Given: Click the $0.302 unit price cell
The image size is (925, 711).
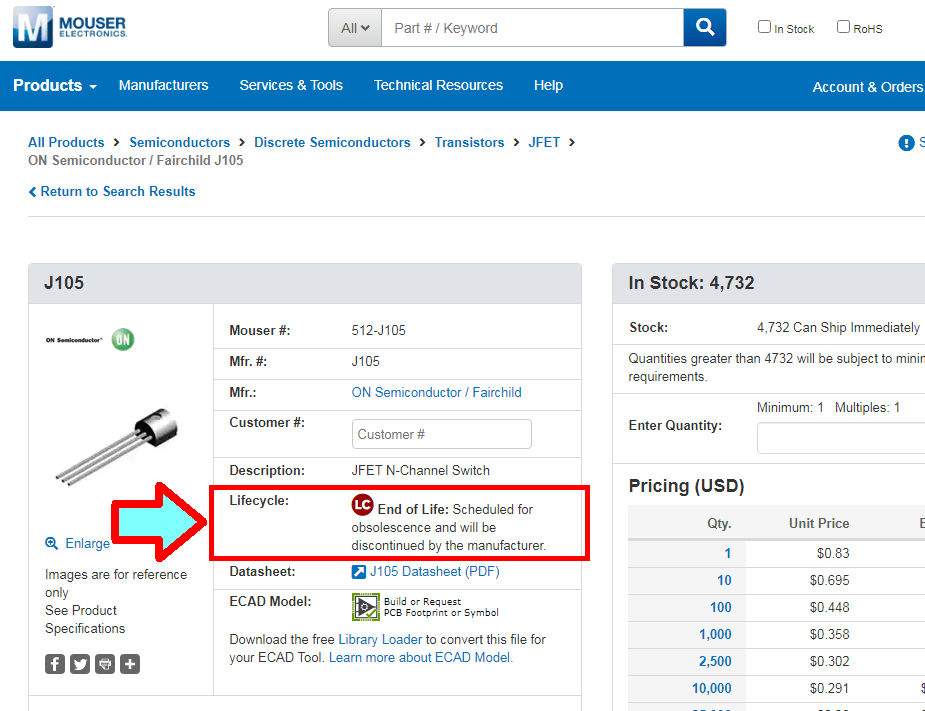Looking at the screenshot, I should click(x=829, y=662).
